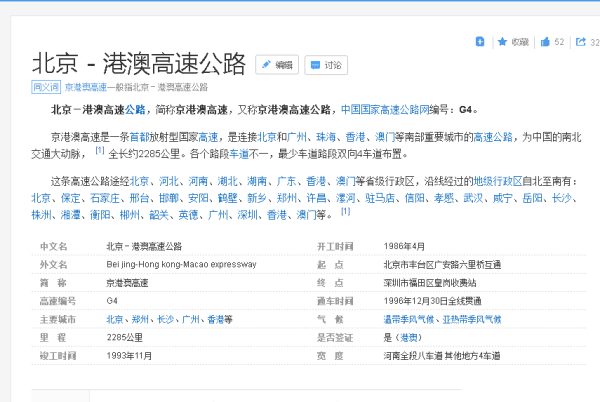Click the thumbs-up like icon
The height and width of the screenshot is (402, 600).
point(546,42)
